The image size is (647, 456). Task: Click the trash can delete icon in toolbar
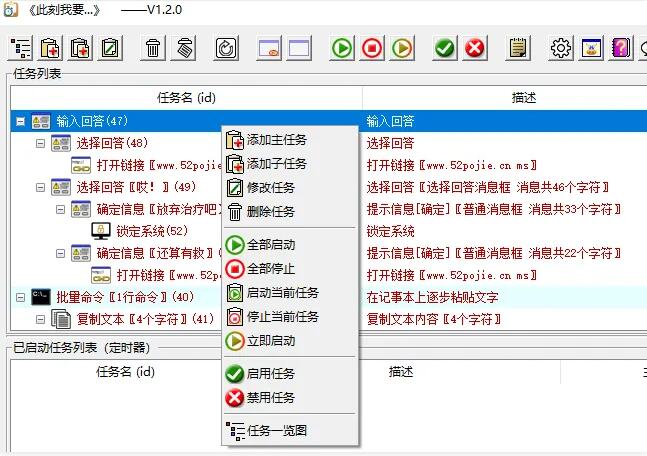click(x=153, y=47)
